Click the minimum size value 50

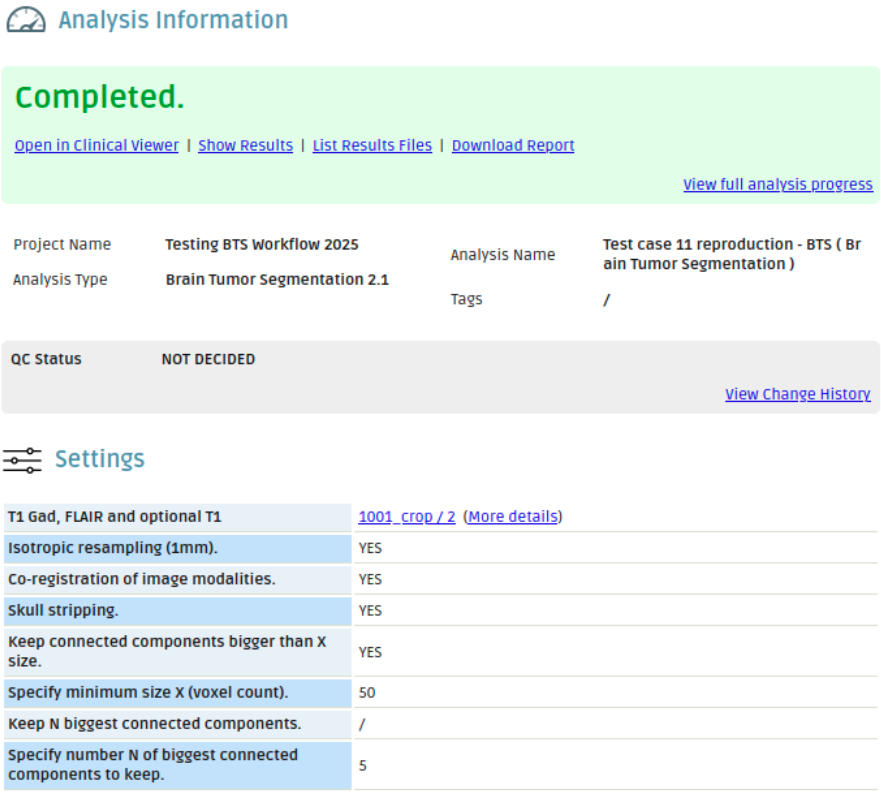pyautogui.click(x=367, y=692)
